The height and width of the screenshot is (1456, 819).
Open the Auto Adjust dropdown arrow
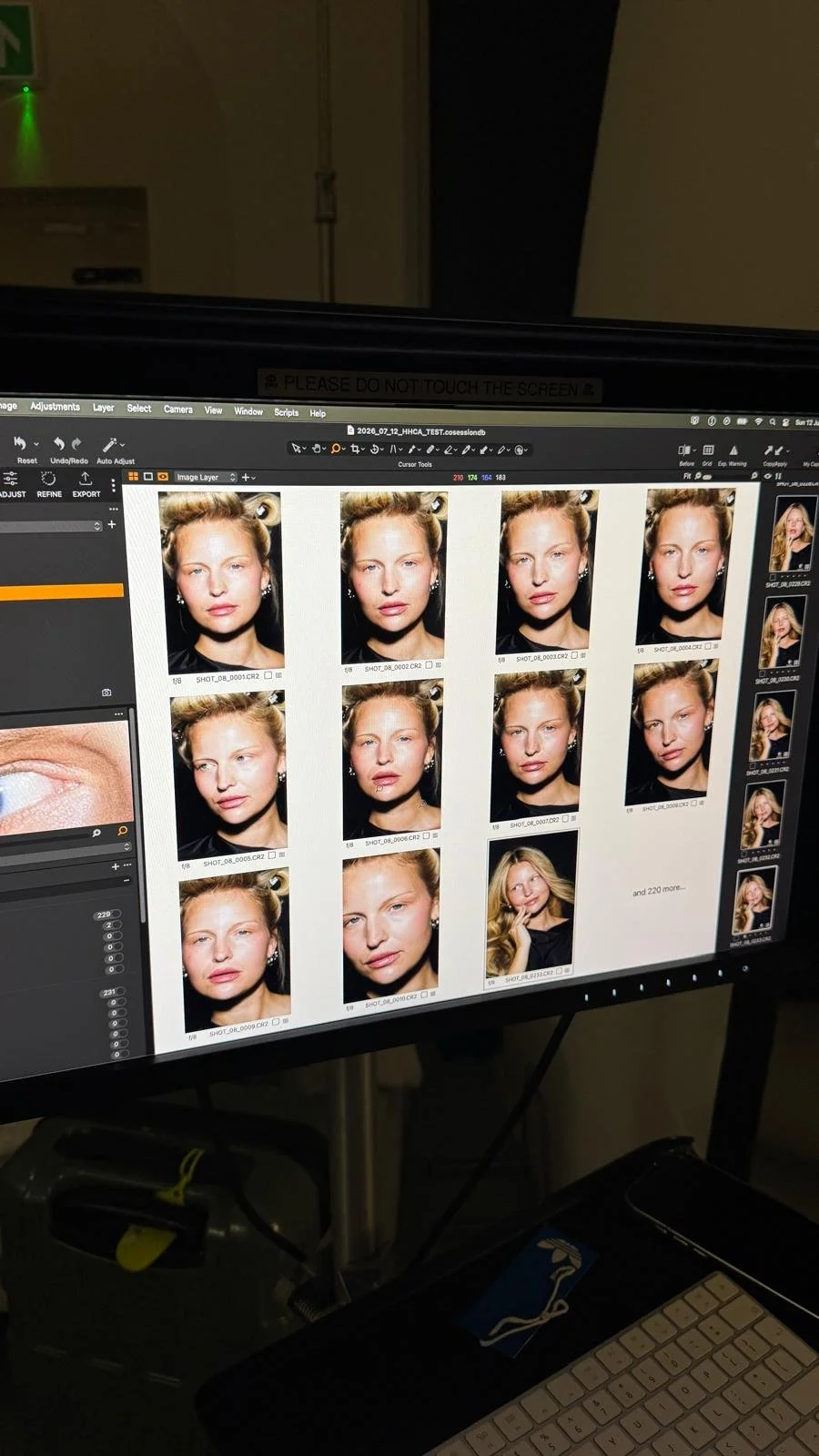(123, 445)
